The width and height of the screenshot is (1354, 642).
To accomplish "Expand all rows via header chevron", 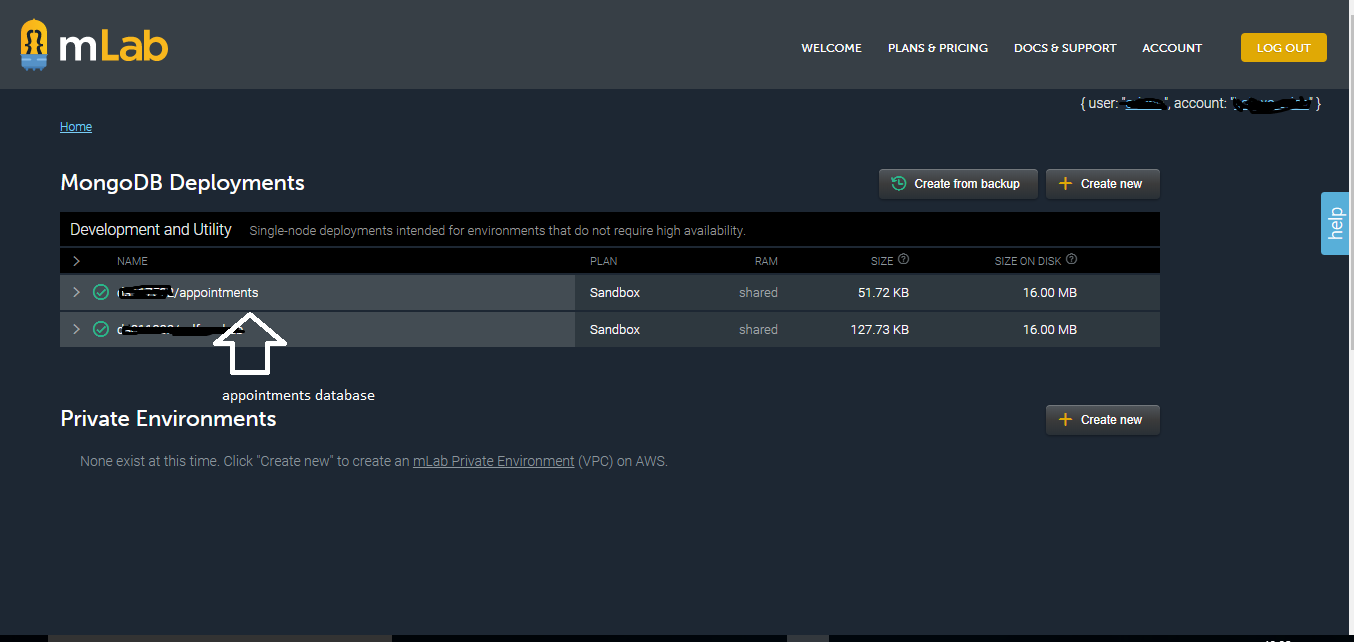I will pos(76,261).
